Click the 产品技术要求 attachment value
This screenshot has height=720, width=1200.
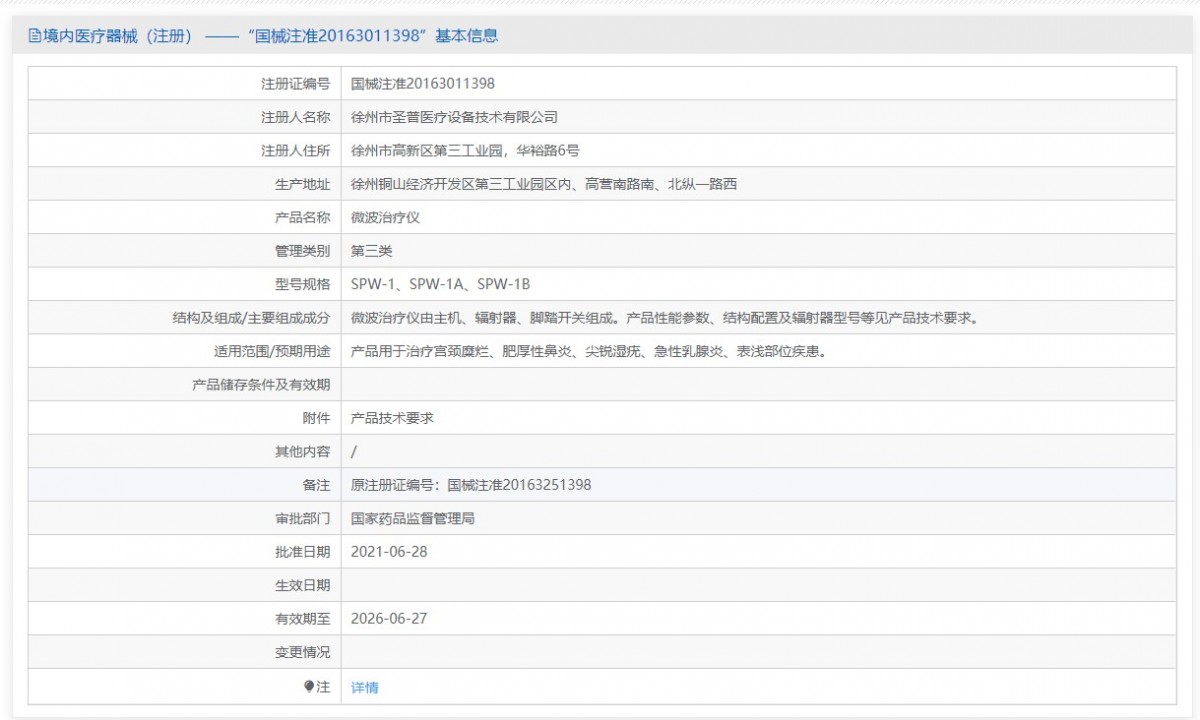(392, 418)
